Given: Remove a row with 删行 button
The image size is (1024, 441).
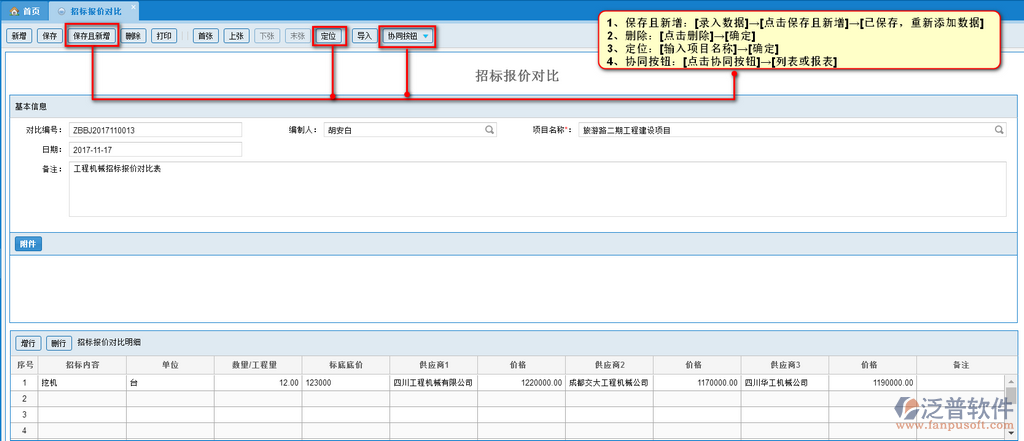Looking at the screenshot, I should (59, 342).
